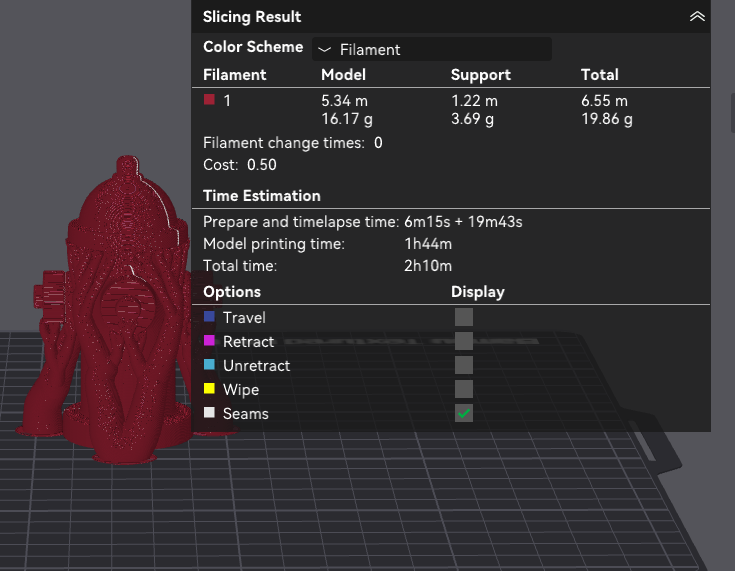
Task: Click the magenta Retract color icon
Action: click(209, 341)
